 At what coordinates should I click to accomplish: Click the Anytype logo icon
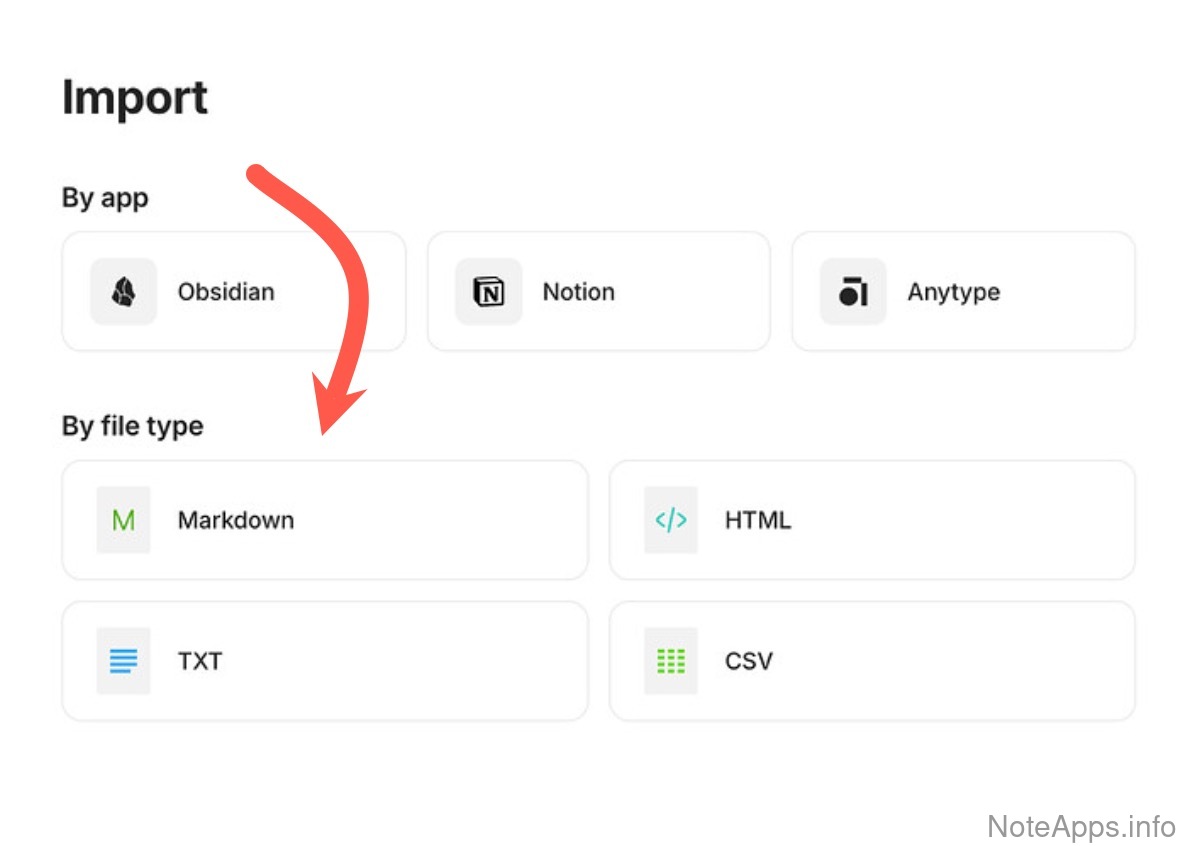[x=853, y=292]
